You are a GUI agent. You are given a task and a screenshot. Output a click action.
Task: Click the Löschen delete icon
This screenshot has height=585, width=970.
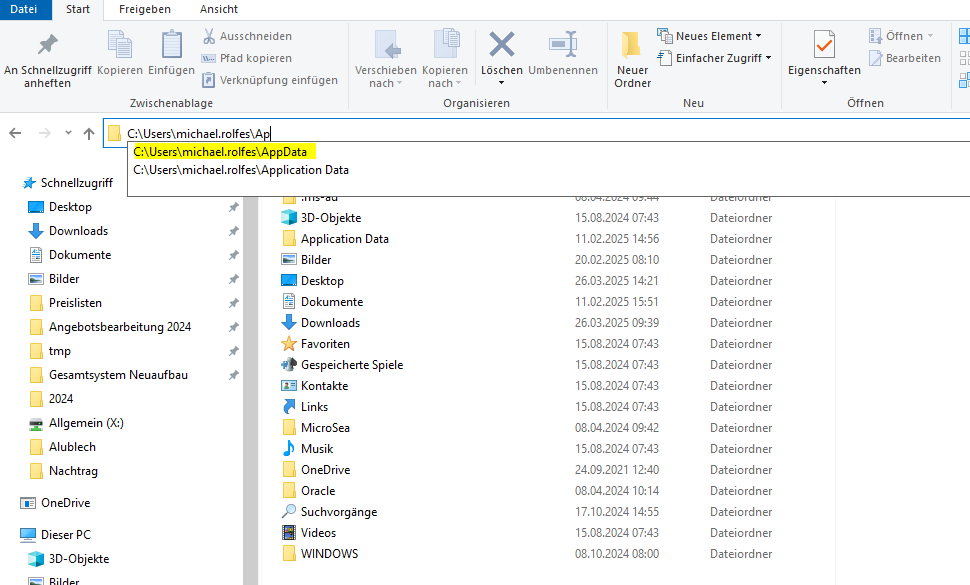click(x=501, y=45)
